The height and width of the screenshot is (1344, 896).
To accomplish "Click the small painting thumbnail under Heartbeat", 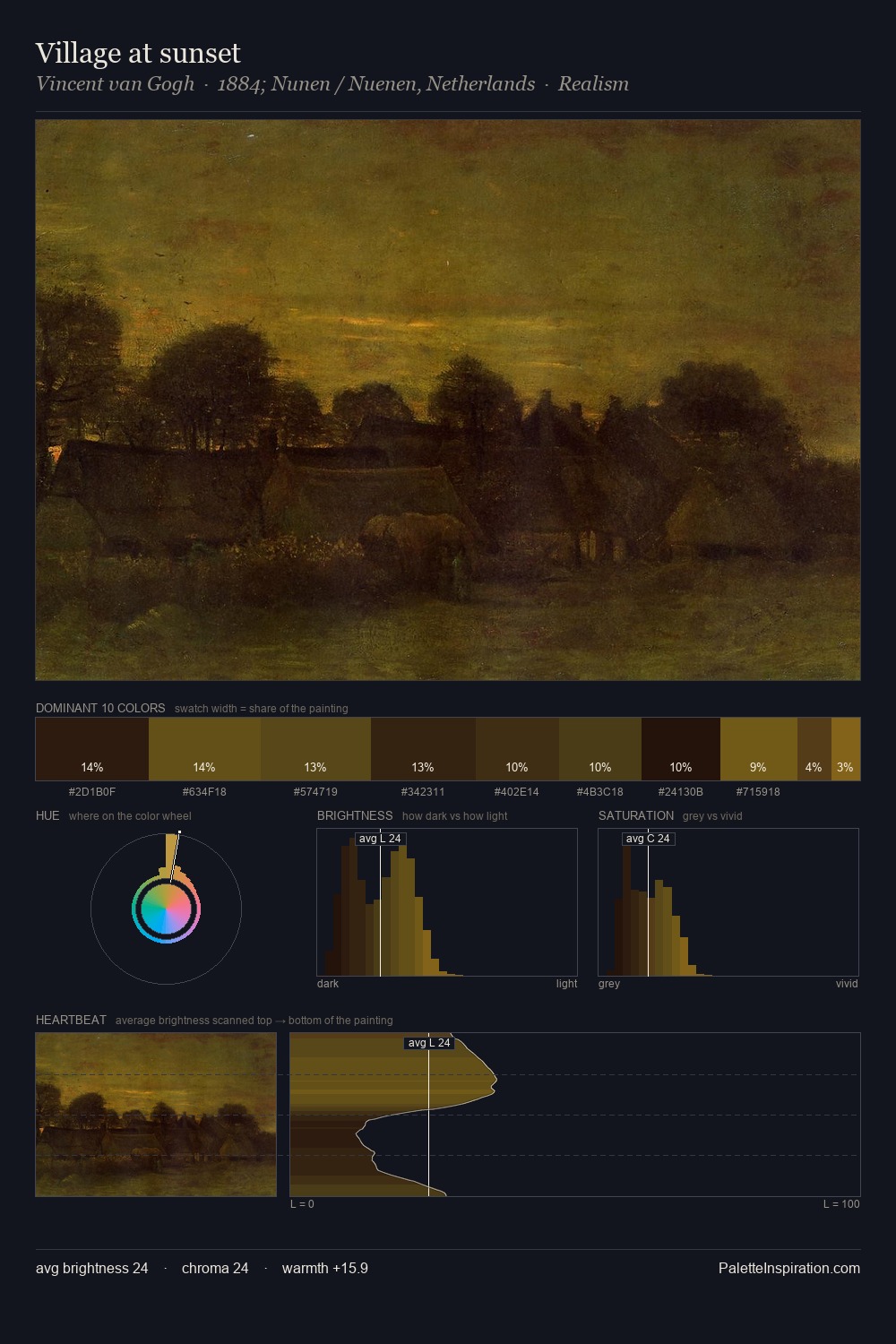I will coord(156,1115).
